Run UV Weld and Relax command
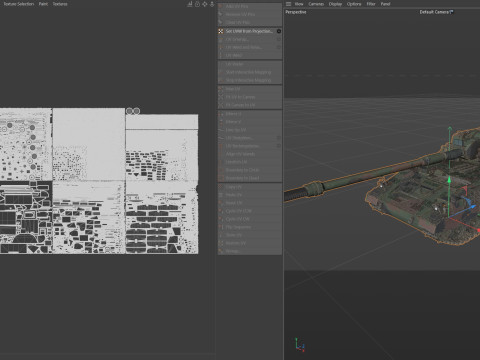Screen dimensions: 480x360 tap(250, 47)
